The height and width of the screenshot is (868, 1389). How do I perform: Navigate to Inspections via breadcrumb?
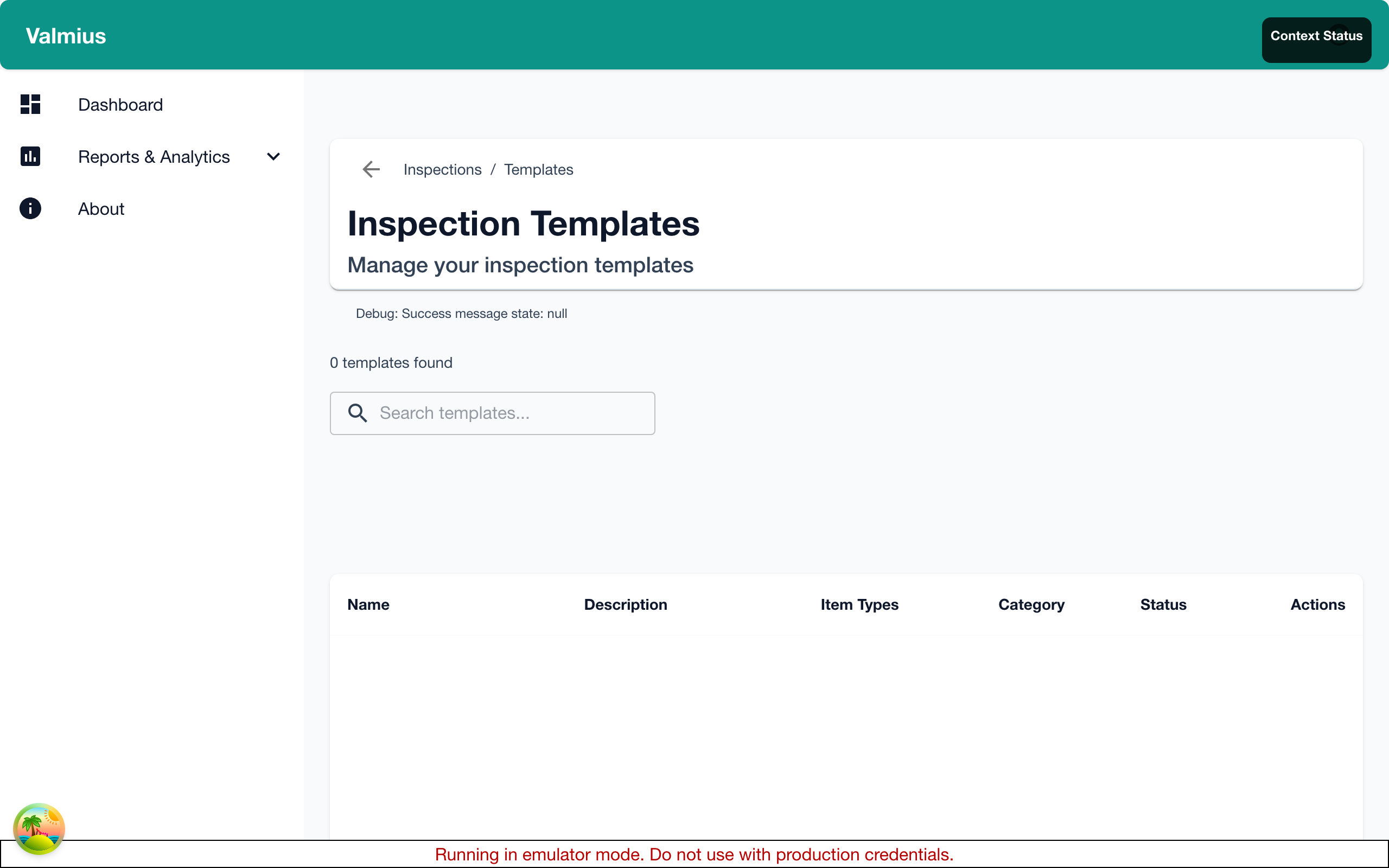[442, 169]
